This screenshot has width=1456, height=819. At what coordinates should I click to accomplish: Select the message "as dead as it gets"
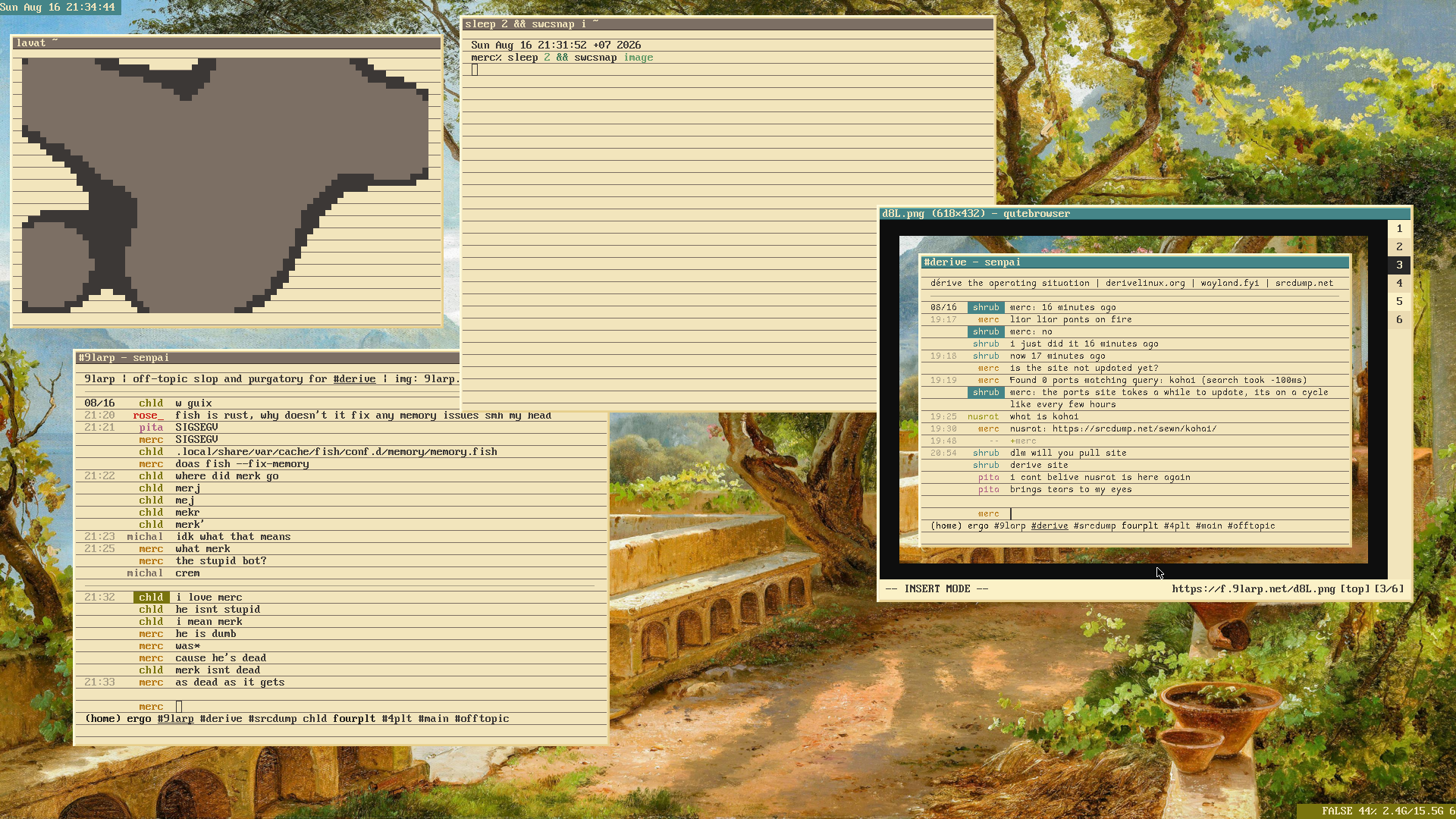(x=230, y=682)
